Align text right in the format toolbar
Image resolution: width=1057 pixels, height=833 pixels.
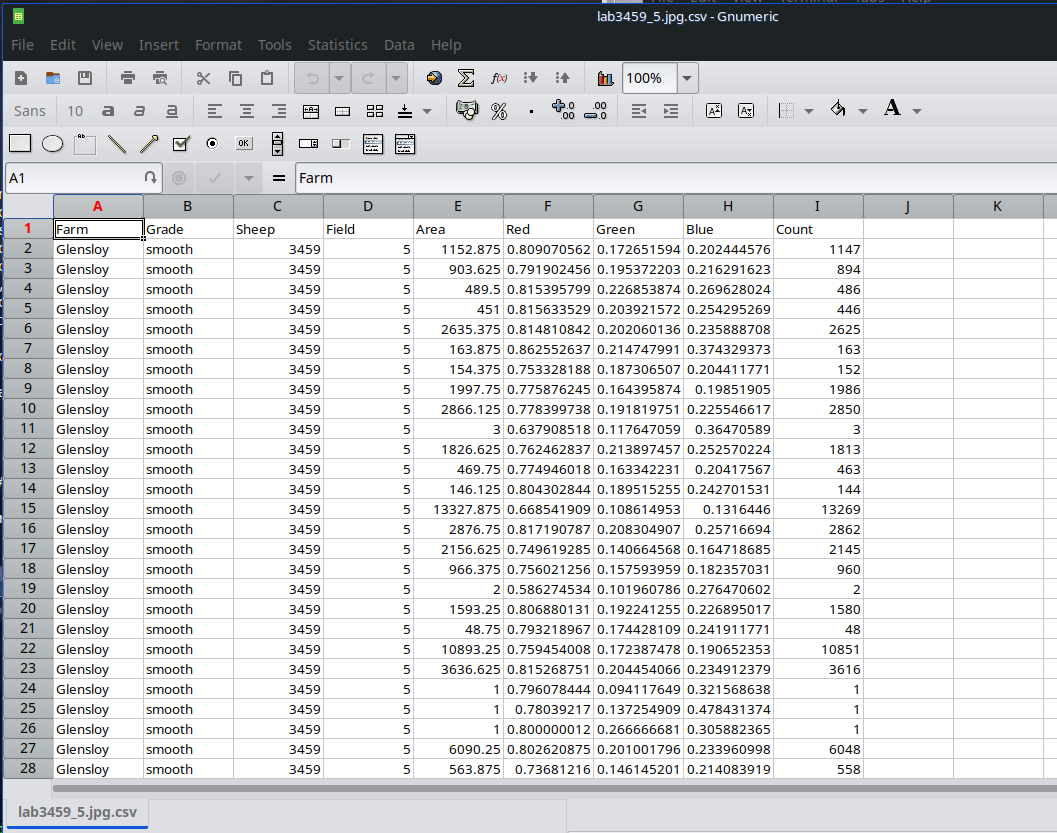tap(278, 111)
